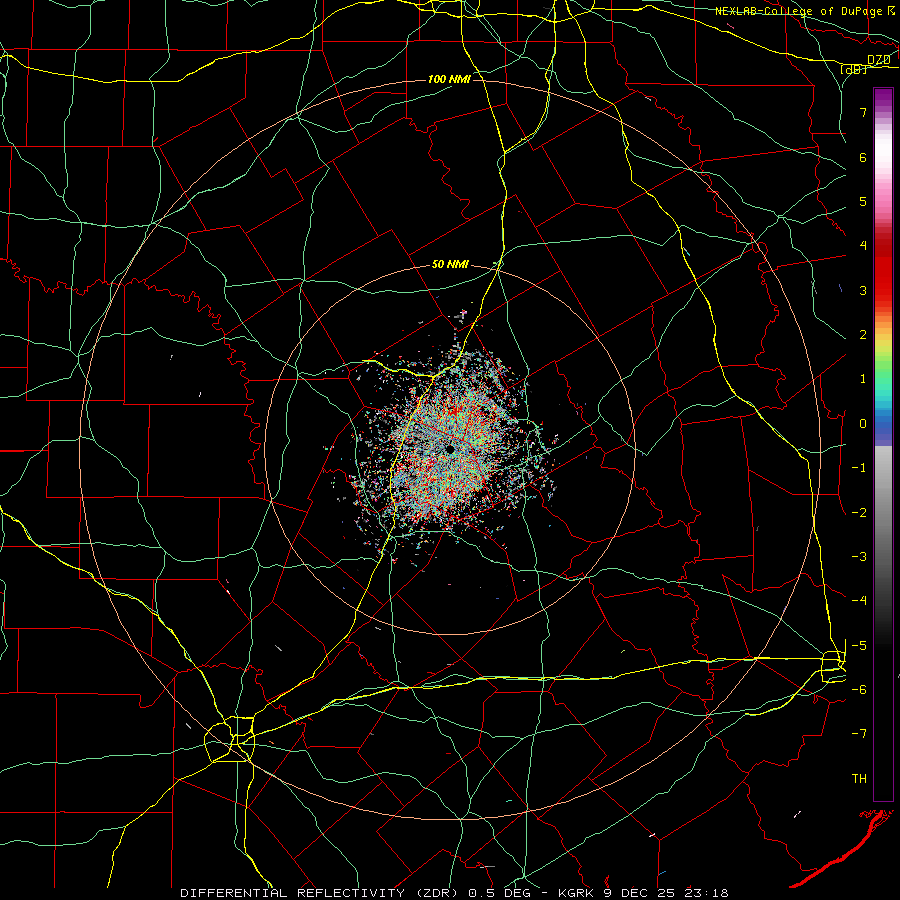This screenshot has height=900, width=900.
Task: Click the -7 dB scale label
Action: [x=859, y=734]
